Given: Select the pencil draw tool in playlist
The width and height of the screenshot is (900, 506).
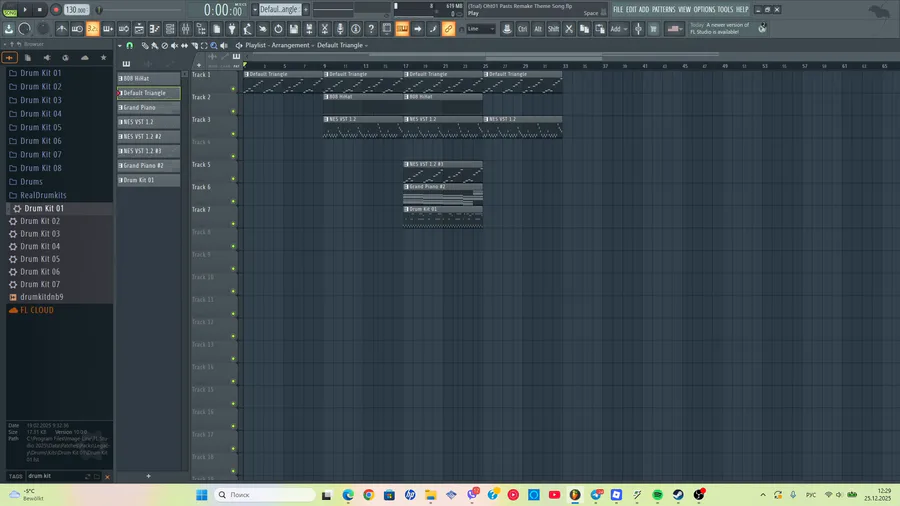Looking at the screenshot, I should pyautogui.click(x=145, y=45).
